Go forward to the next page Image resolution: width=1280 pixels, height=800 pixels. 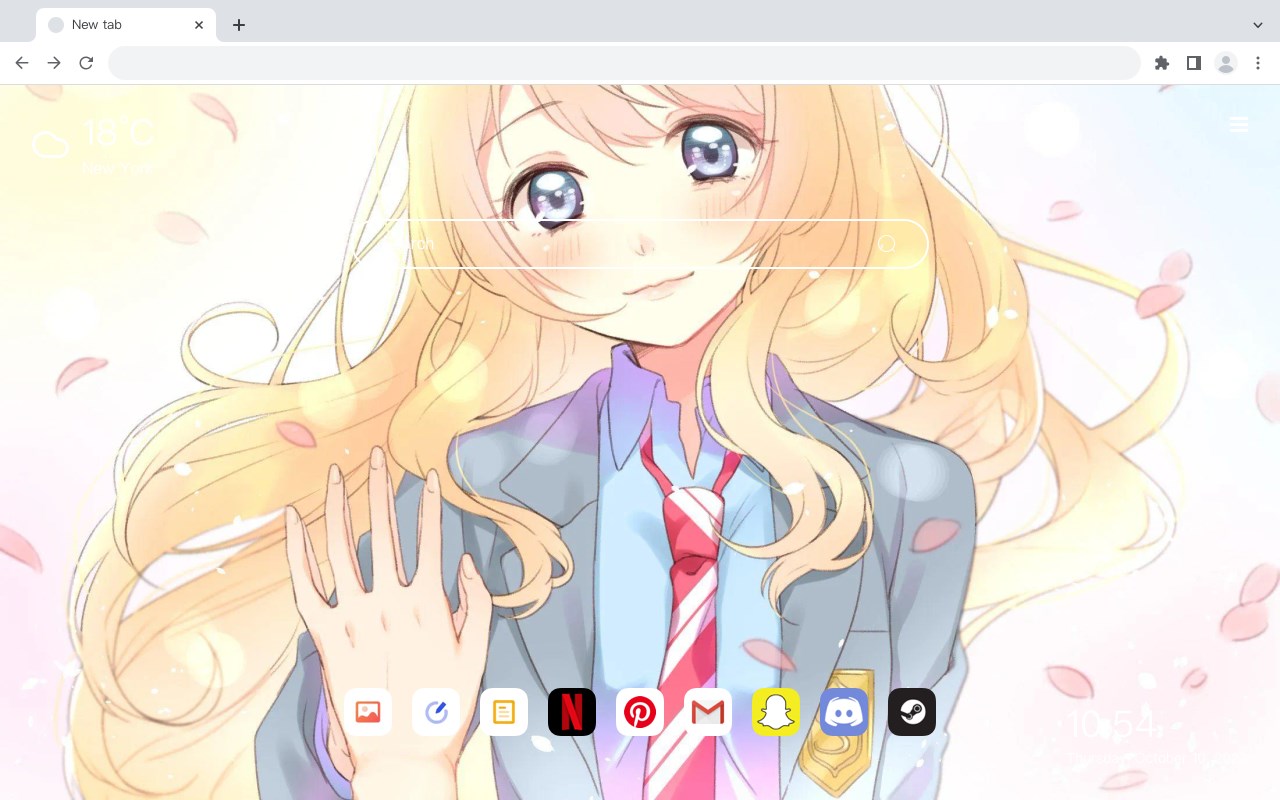click(x=54, y=63)
